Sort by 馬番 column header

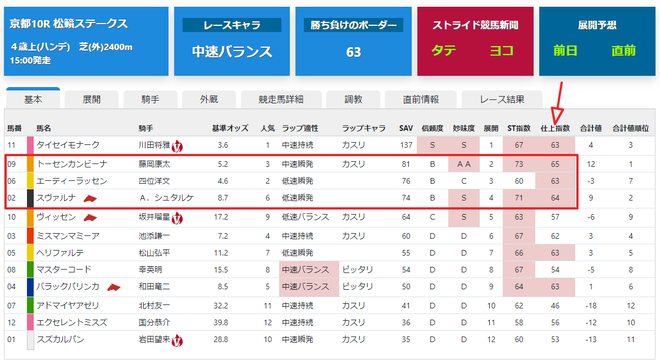(x=14, y=128)
